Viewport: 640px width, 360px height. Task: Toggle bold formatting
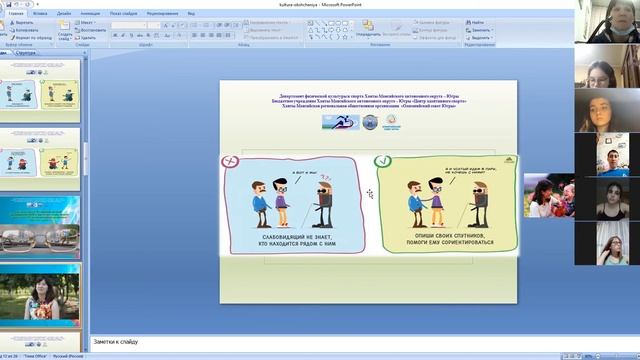coord(115,36)
